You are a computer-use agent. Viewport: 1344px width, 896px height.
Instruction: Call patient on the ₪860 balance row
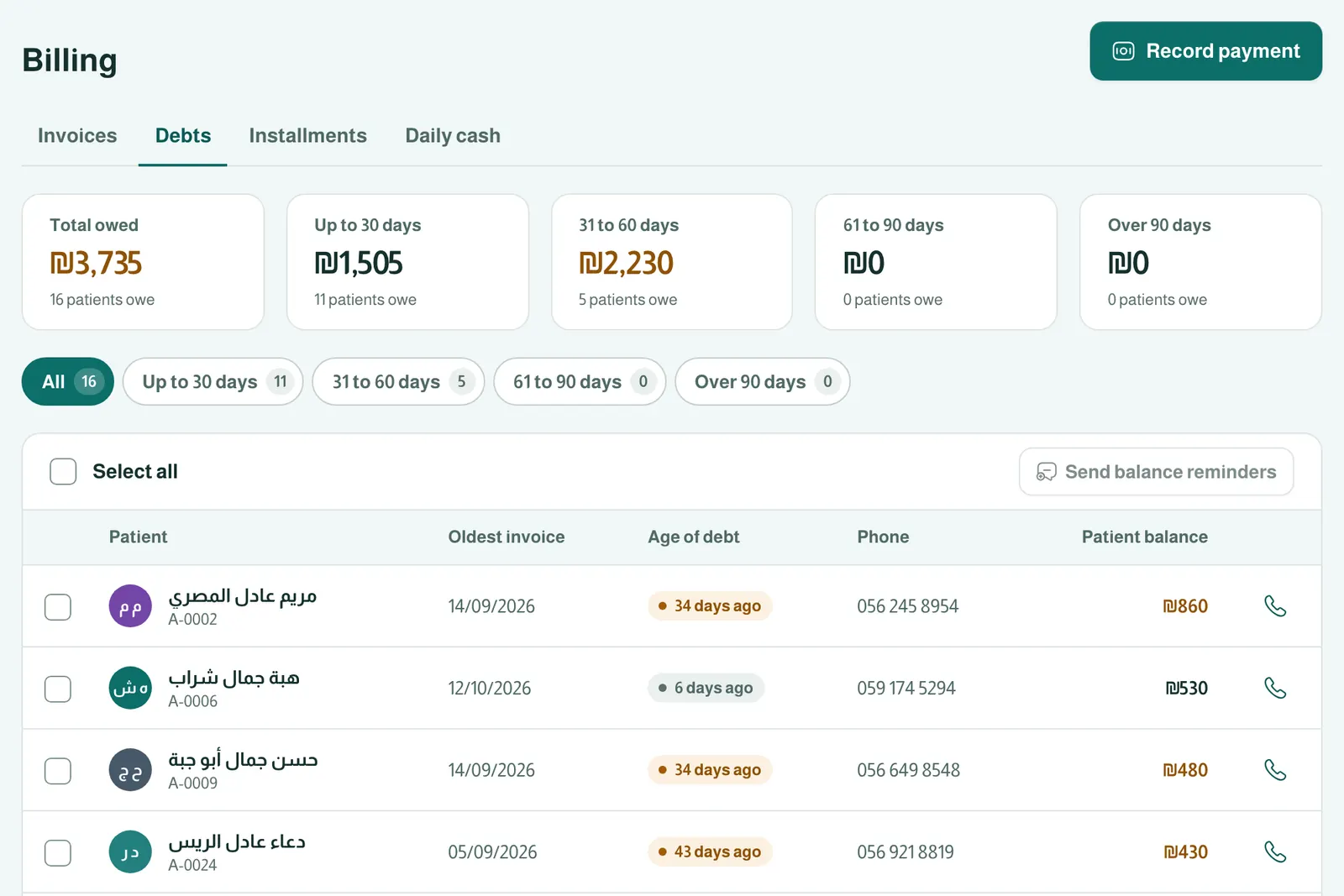coord(1275,605)
